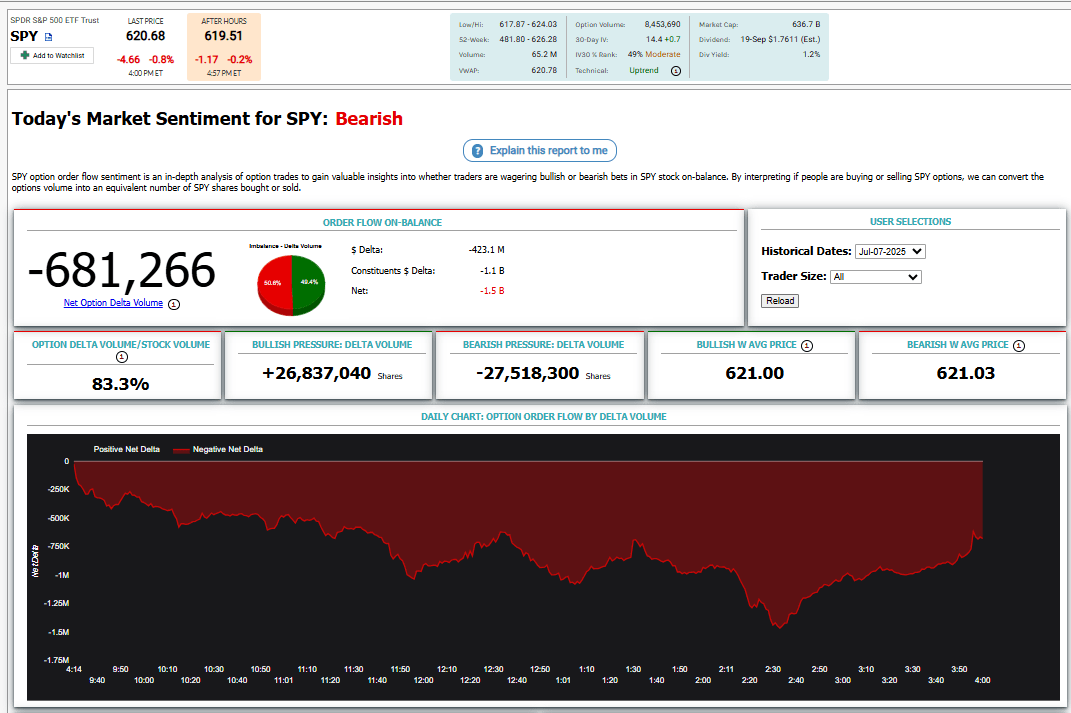The width and height of the screenshot is (1071, 713).
Task: Click the bearish weighted average price 621.03
Action: click(966, 373)
